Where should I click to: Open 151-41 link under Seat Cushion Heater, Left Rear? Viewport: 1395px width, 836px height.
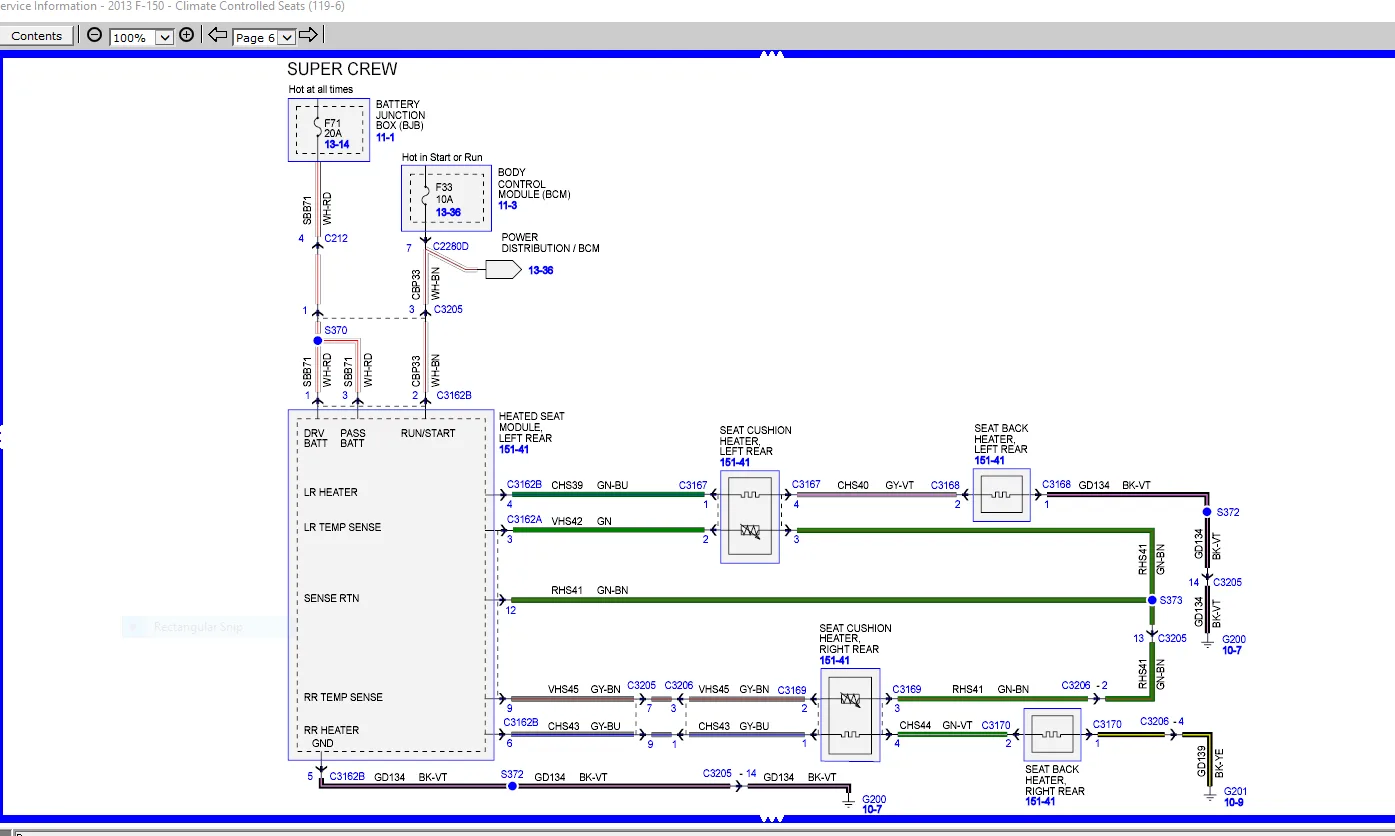tap(734, 462)
